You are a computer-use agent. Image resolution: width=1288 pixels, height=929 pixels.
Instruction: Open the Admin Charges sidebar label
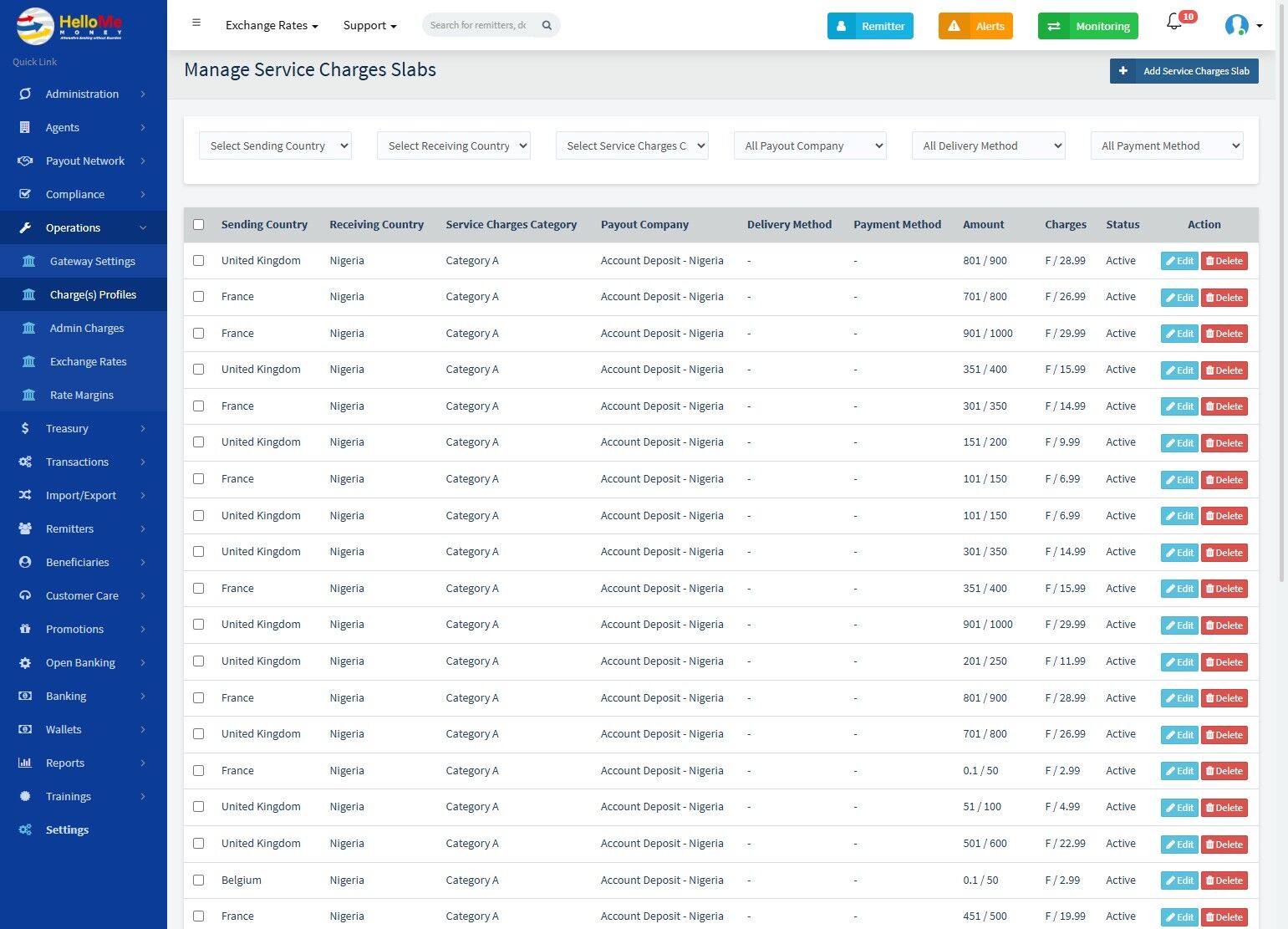click(87, 328)
